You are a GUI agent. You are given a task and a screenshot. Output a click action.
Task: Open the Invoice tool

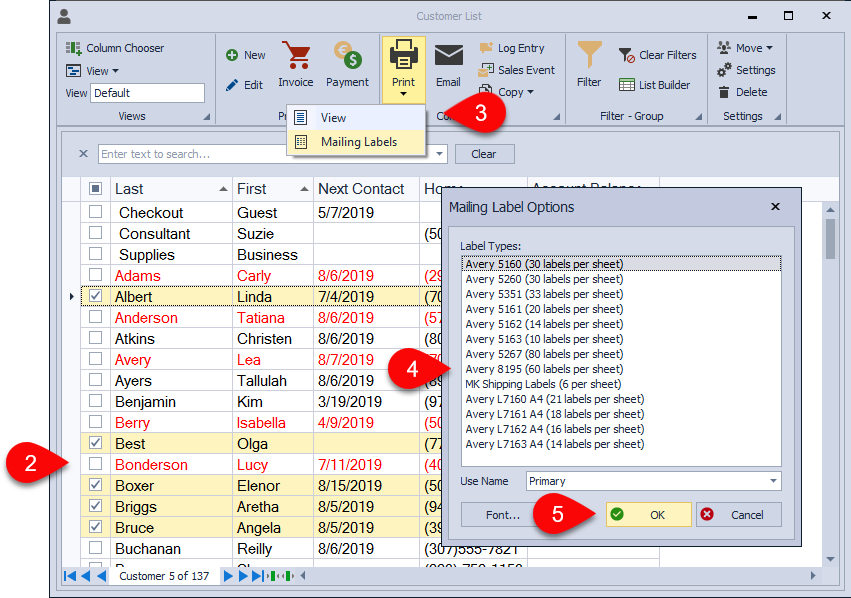pyautogui.click(x=296, y=64)
